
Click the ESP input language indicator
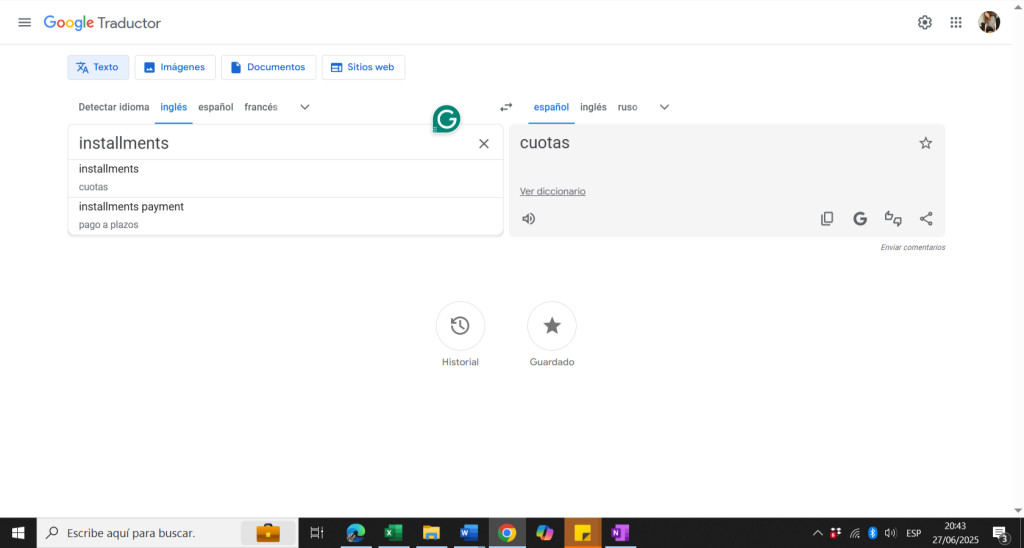(914, 533)
